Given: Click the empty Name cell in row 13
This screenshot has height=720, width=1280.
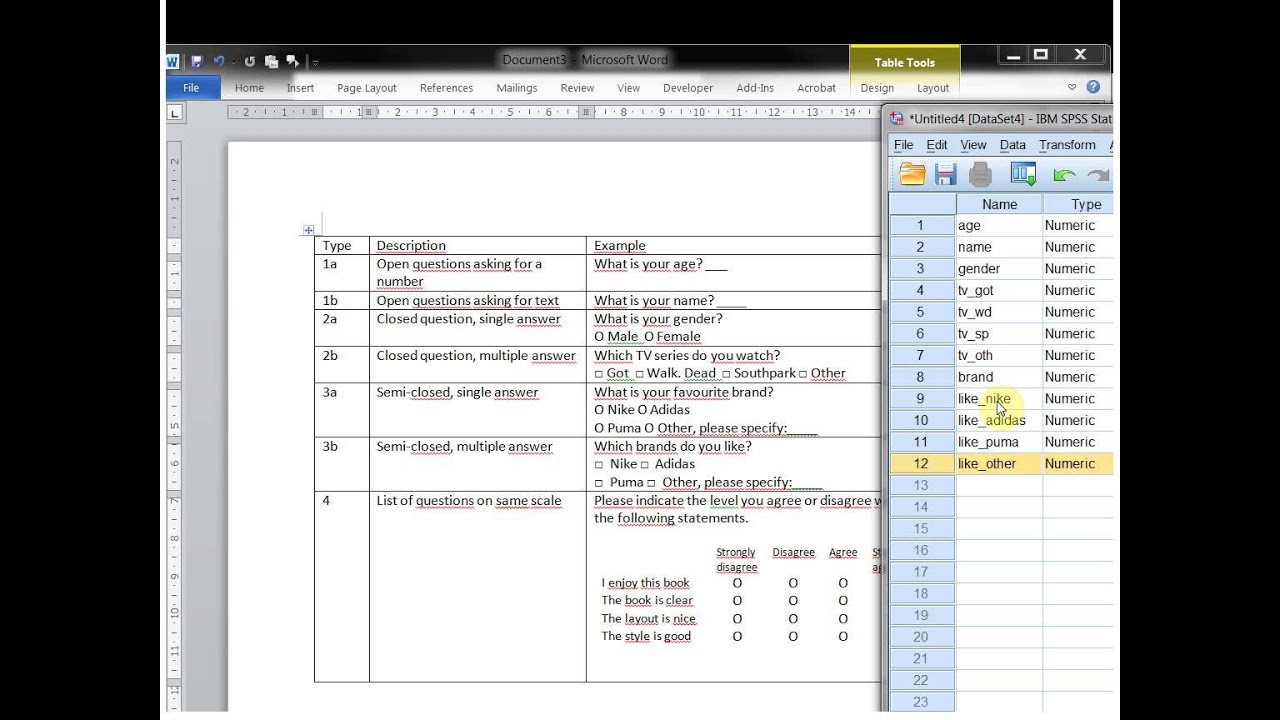Looking at the screenshot, I should point(999,485).
